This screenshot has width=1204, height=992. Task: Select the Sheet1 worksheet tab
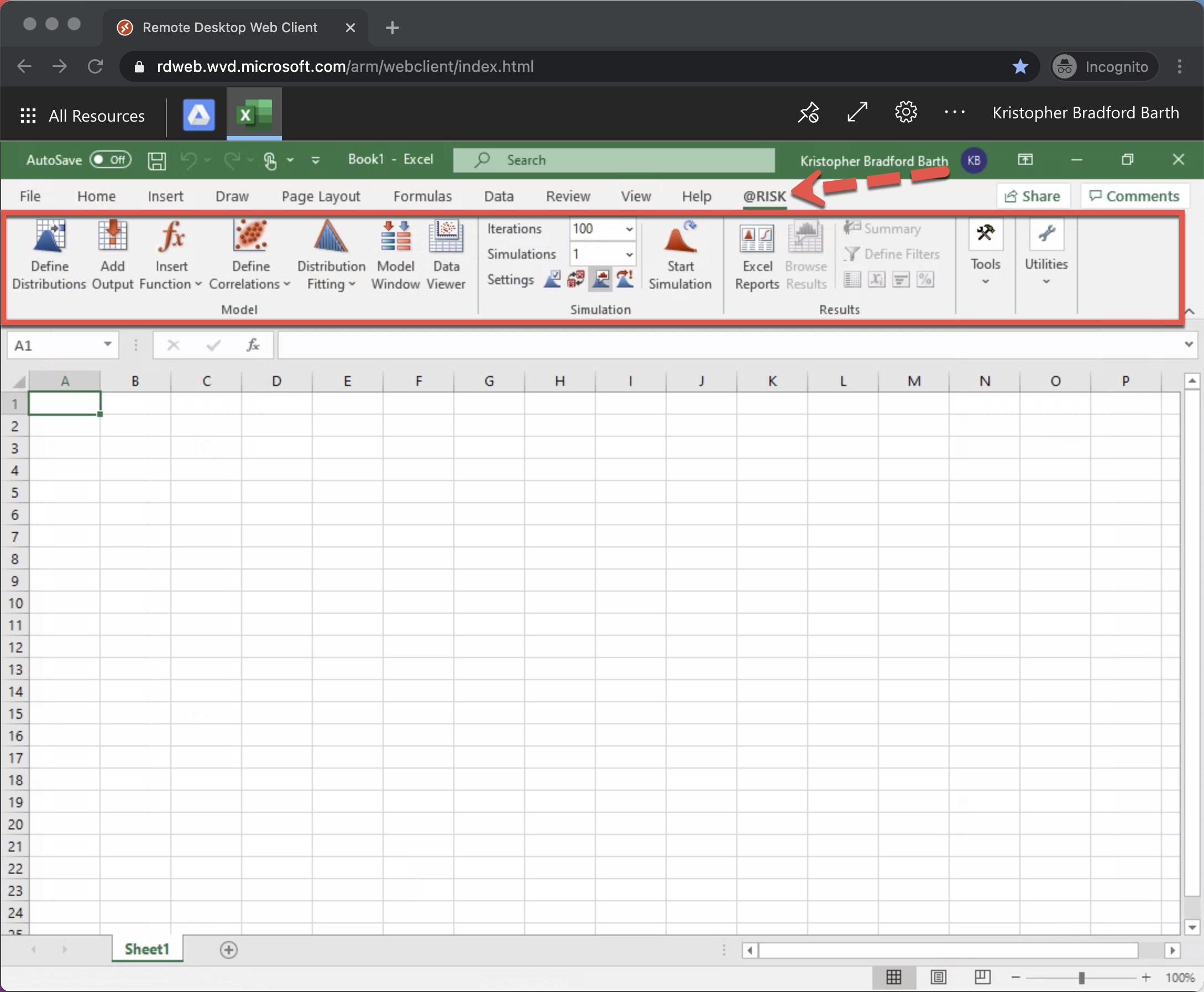click(148, 949)
